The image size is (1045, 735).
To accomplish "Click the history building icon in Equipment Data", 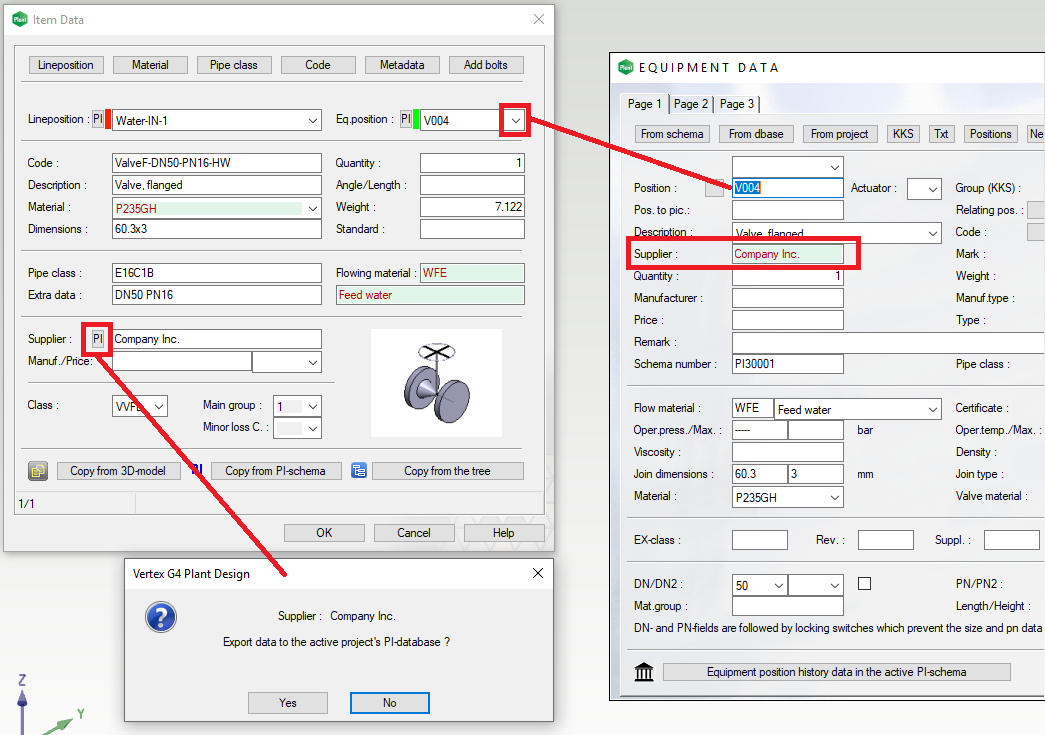I will [644, 672].
